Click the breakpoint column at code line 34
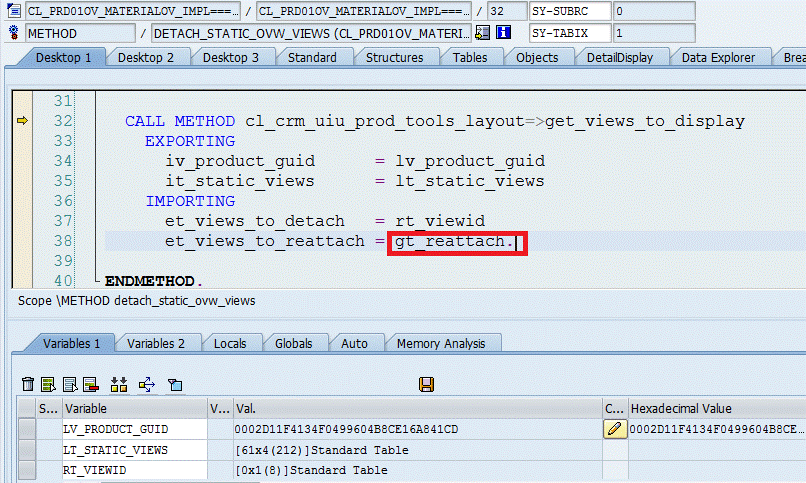The image size is (806, 483). [x=22, y=161]
